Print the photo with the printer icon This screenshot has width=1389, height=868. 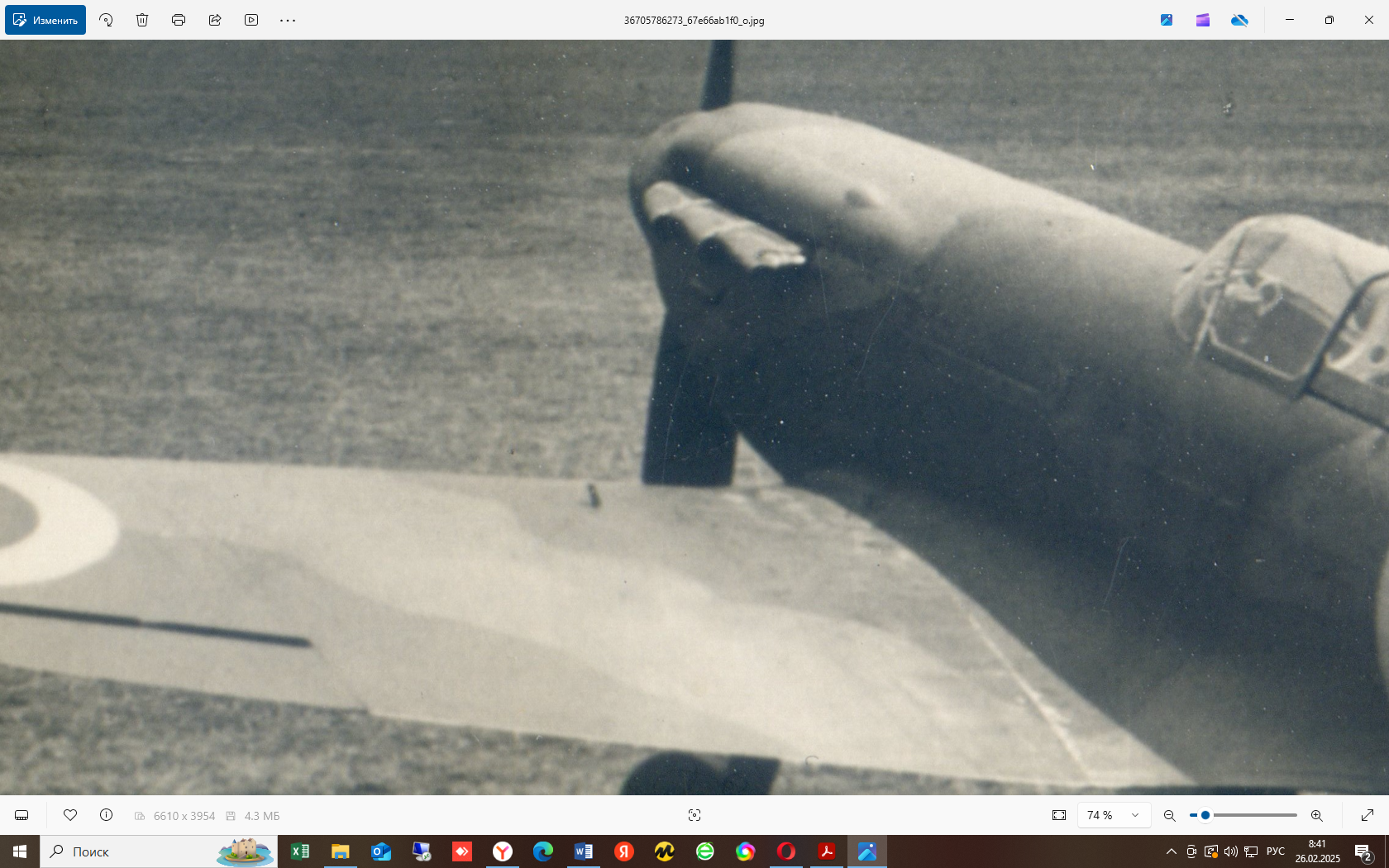pos(179,20)
